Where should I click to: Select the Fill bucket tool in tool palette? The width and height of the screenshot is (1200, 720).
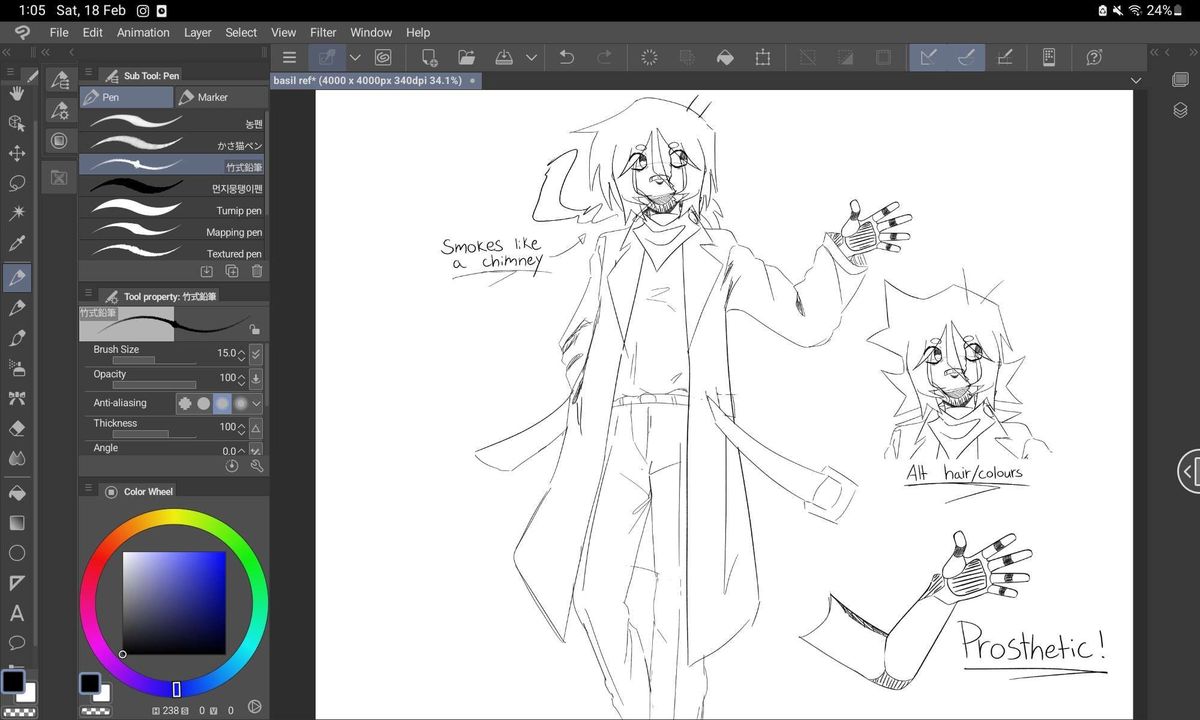17,493
